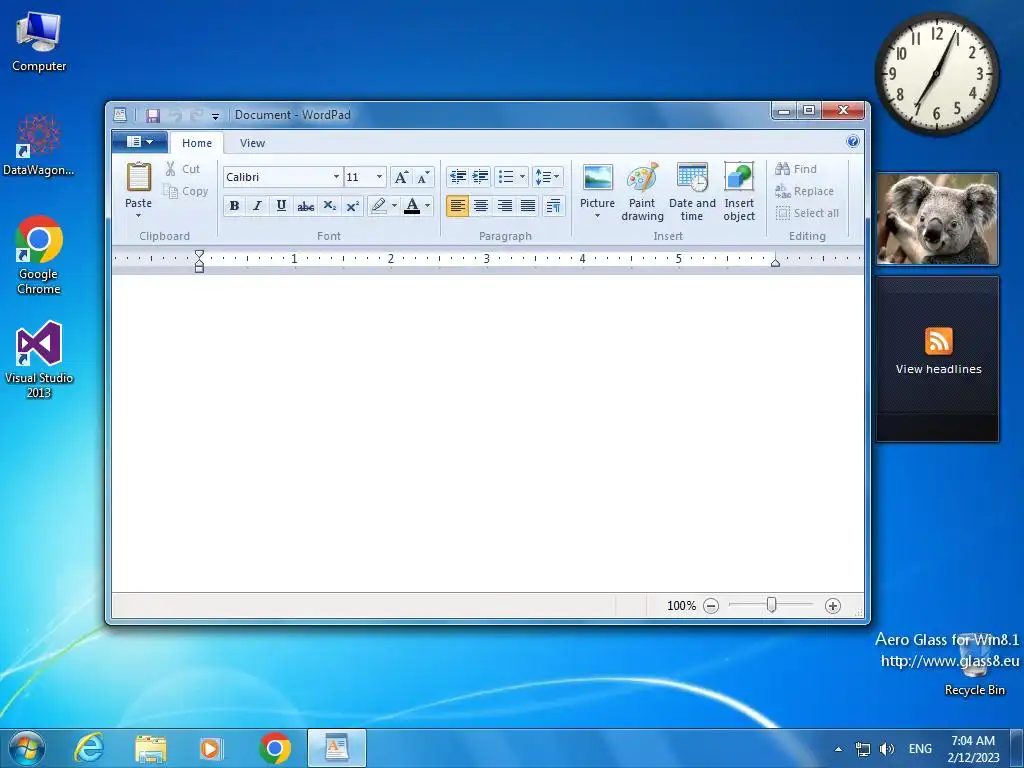Image resolution: width=1024 pixels, height=768 pixels.
Task: Open Windows Media Player from taskbar
Action: tap(211, 748)
